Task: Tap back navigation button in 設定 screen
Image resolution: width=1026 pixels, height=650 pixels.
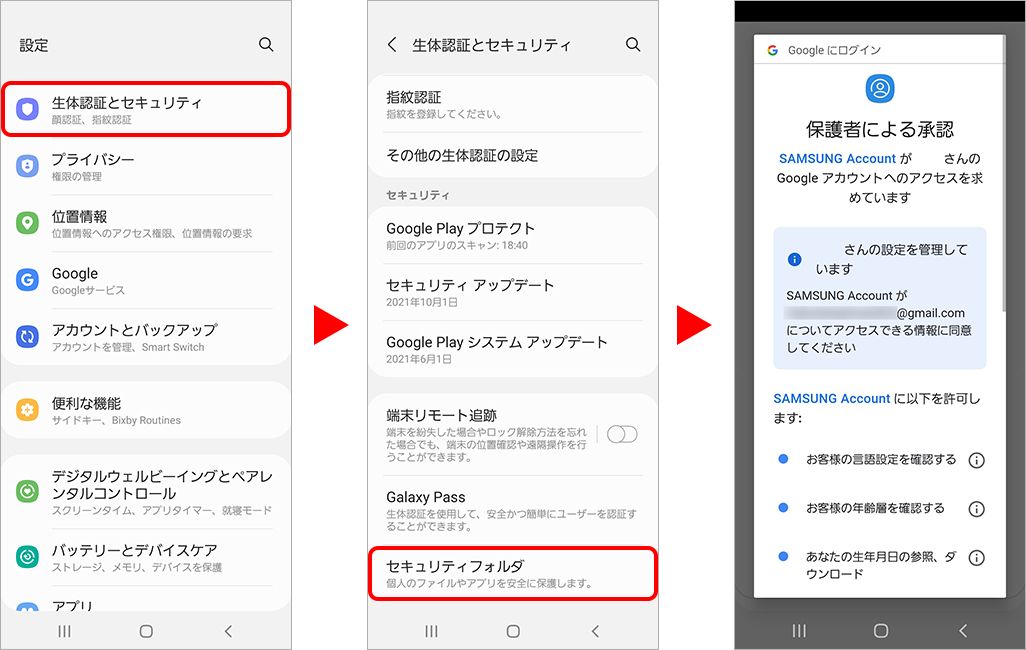Action: click(228, 631)
